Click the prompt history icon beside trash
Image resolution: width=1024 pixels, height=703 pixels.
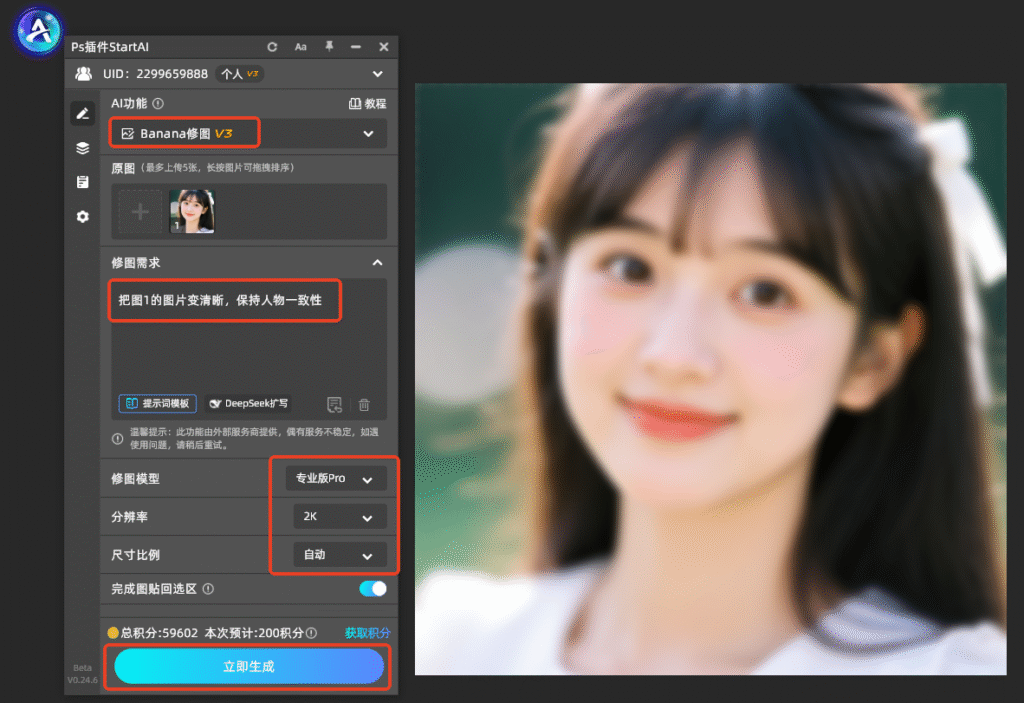(x=334, y=404)
